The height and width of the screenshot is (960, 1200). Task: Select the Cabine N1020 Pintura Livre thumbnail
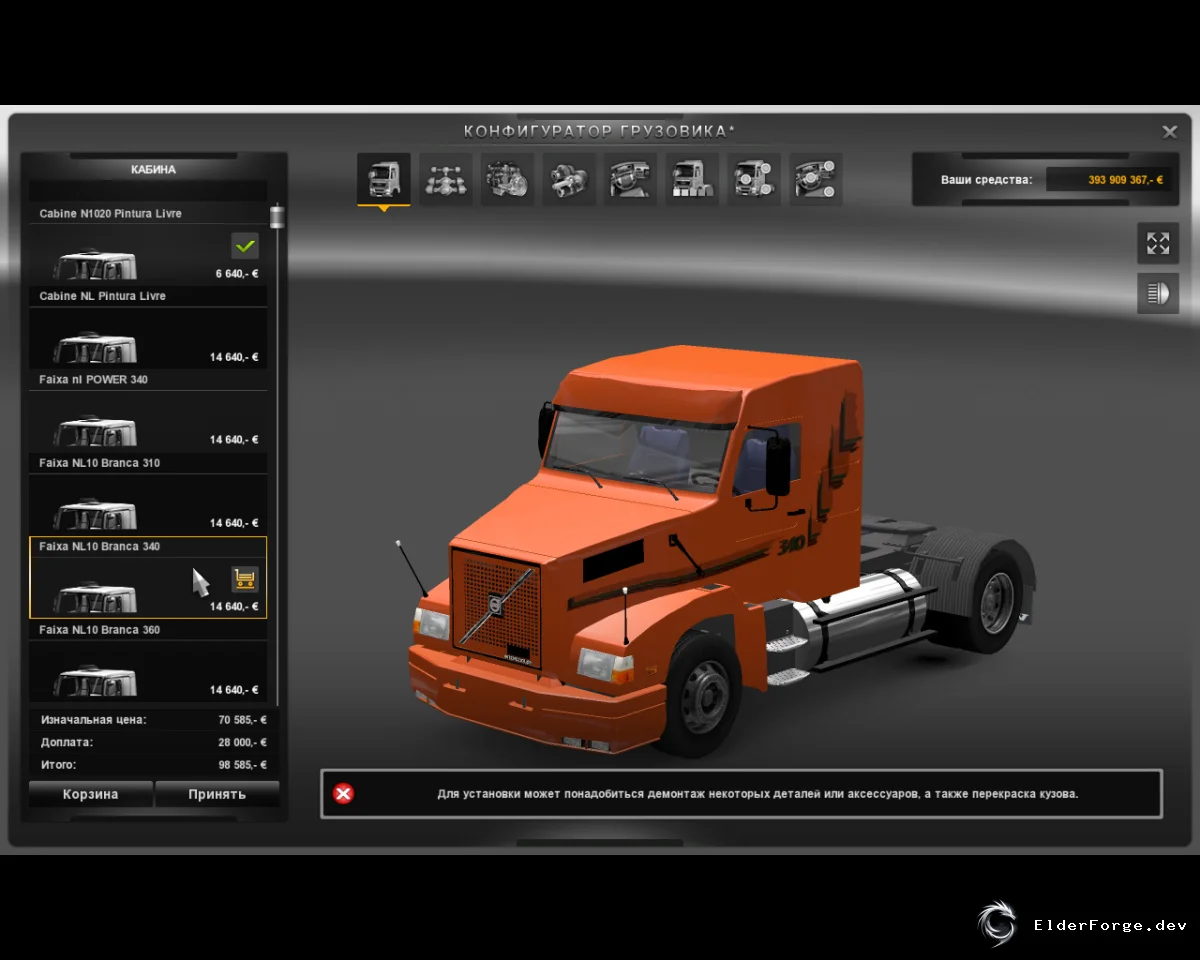tap(96, 265)
